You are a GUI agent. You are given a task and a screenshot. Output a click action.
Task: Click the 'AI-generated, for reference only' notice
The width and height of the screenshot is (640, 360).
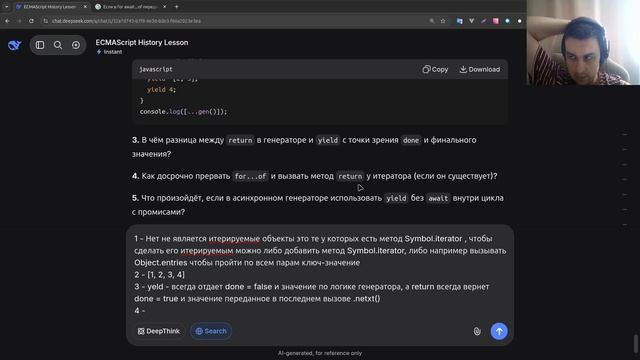320,353
